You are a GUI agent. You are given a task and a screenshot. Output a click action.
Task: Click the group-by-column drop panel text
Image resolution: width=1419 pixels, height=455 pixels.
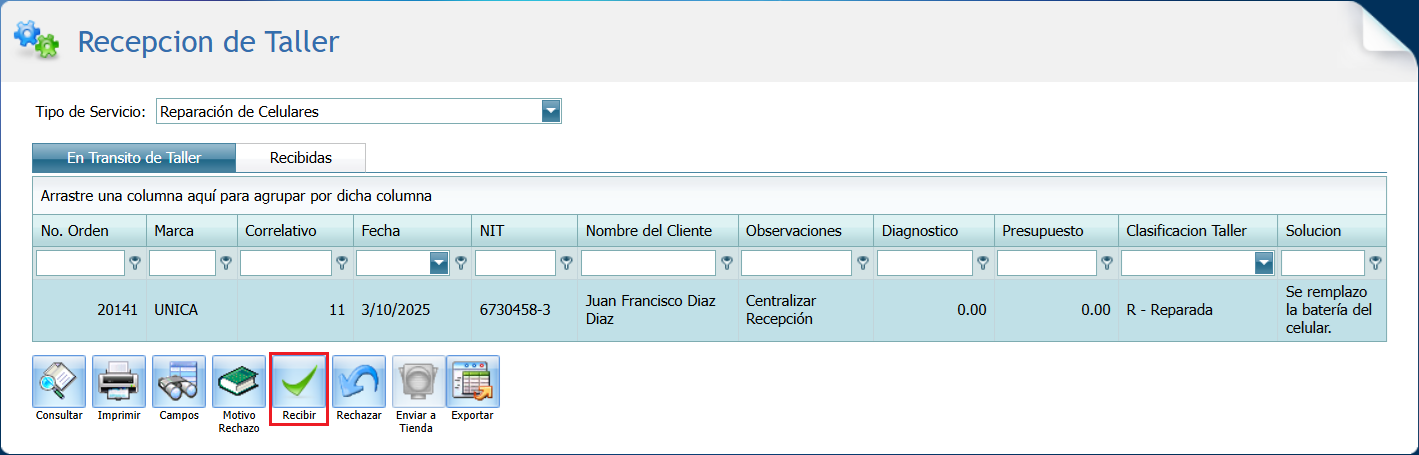[236, 196]
